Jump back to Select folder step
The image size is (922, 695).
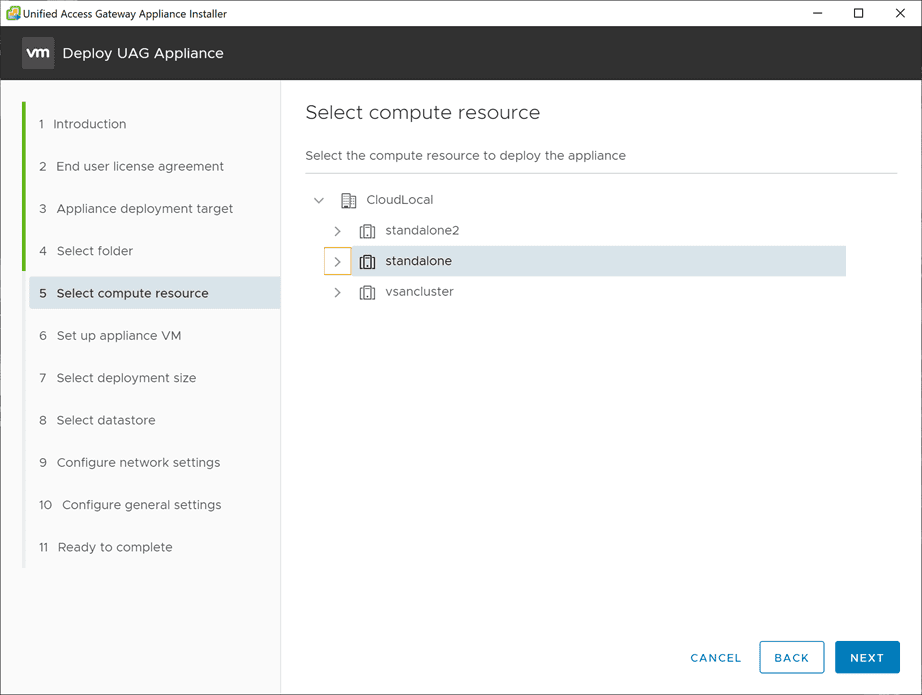pyautogui.click(x=94, y=251)
